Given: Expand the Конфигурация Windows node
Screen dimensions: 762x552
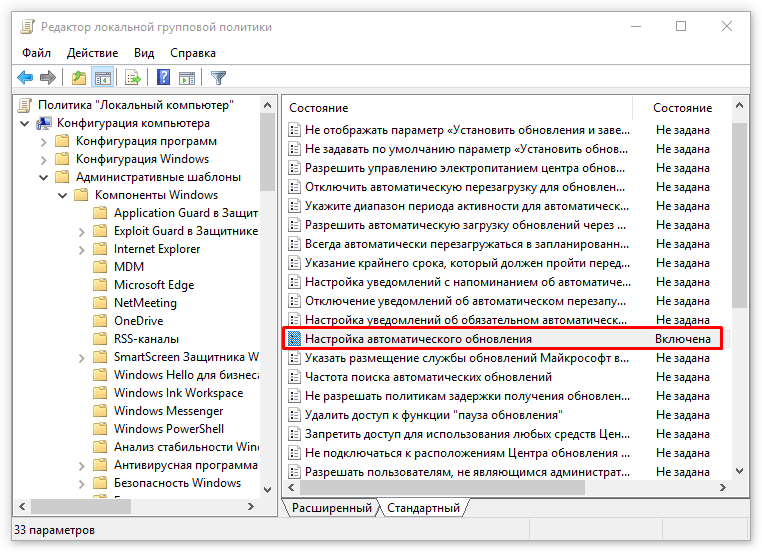Looking at the screenshot, I should pos(43,159).
